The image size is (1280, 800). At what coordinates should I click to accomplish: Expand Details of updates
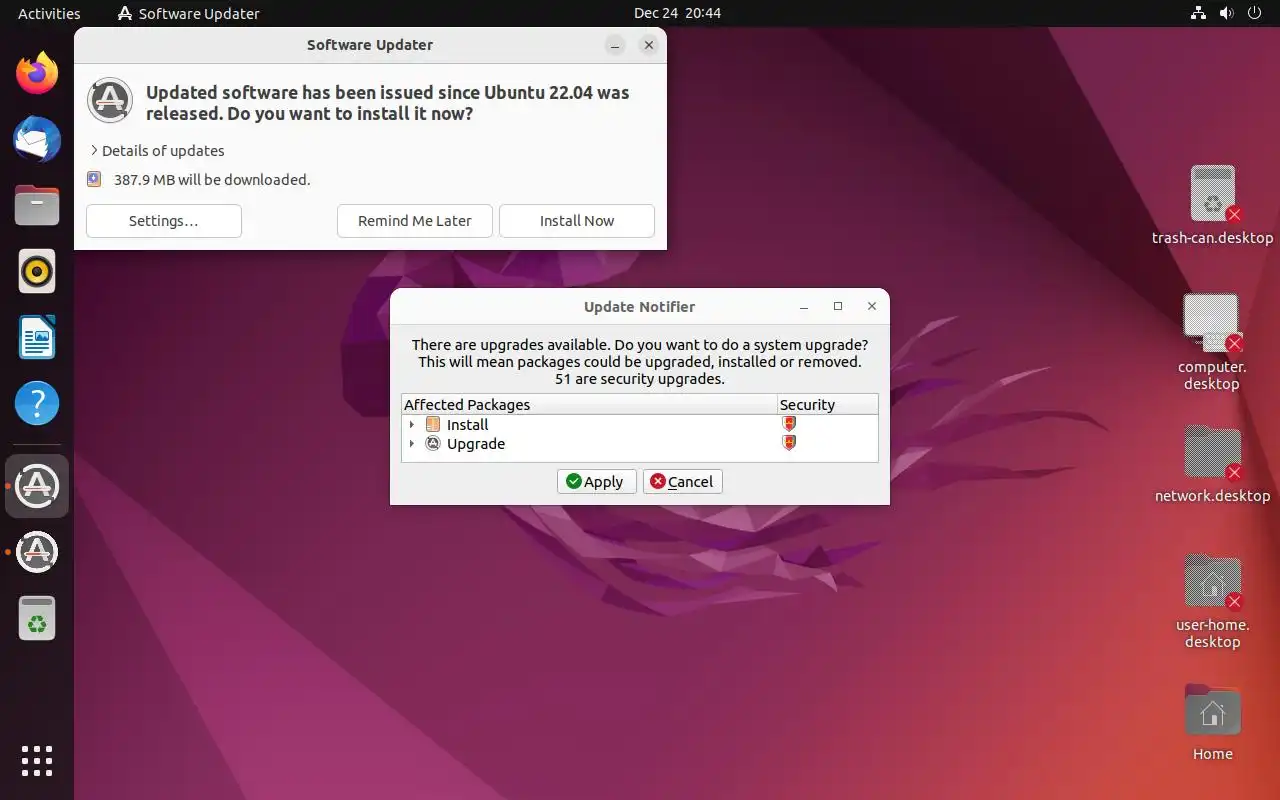point(157,150)
